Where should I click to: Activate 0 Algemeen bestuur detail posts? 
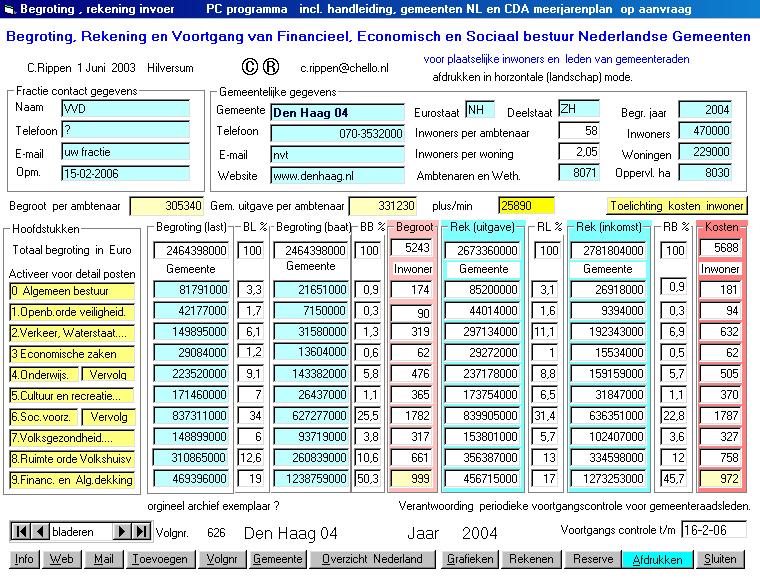point(70,291)
